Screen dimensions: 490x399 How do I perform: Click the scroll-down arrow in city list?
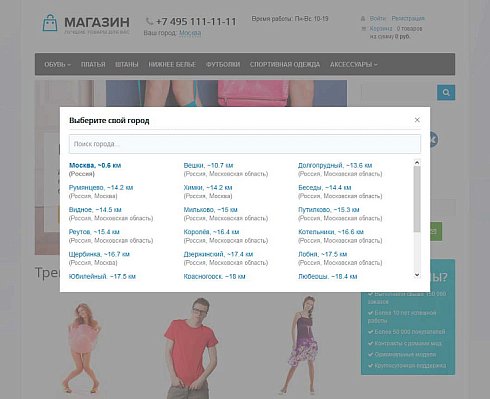pyautogui.click(x=417, y=275)
